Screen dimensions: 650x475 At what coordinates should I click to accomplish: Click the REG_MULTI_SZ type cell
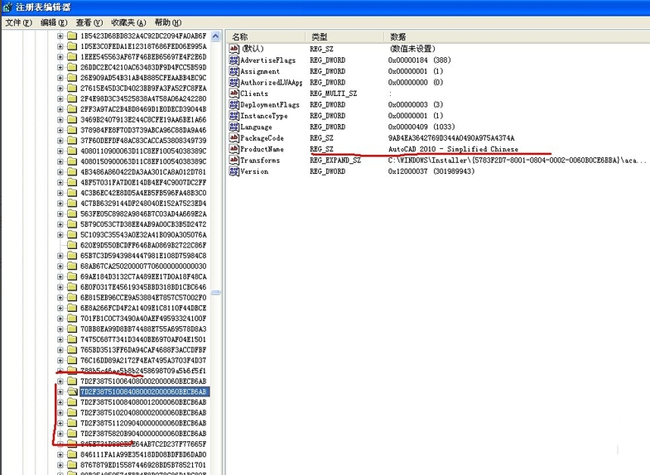tap(333, 94)
